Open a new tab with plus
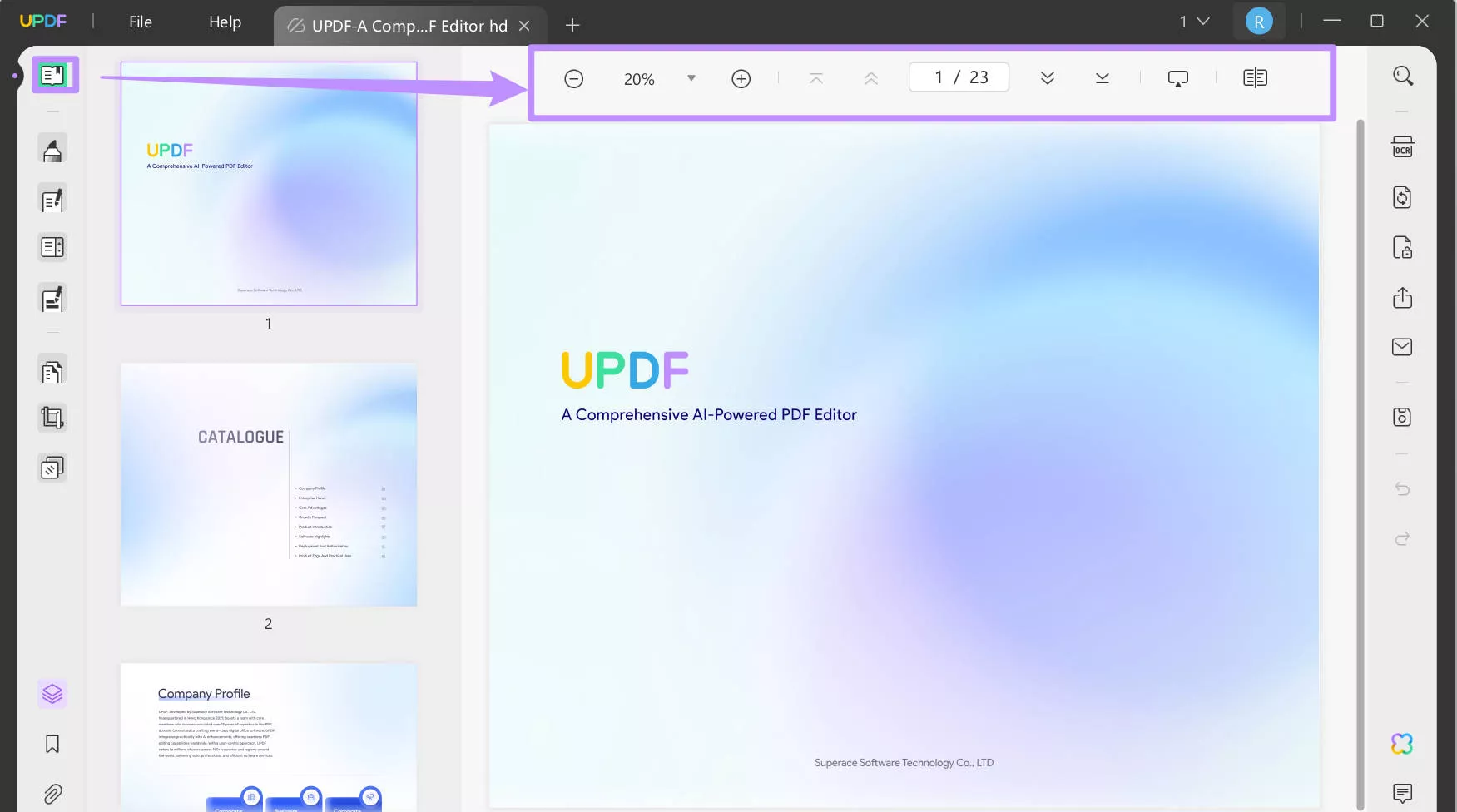 pyautogui.click(x=572, y=25)
